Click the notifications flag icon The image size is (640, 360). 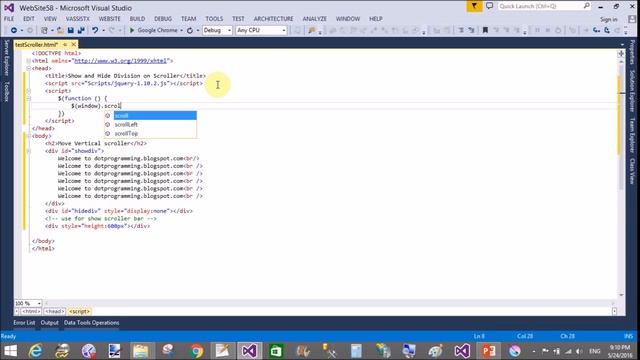(474, 6)
